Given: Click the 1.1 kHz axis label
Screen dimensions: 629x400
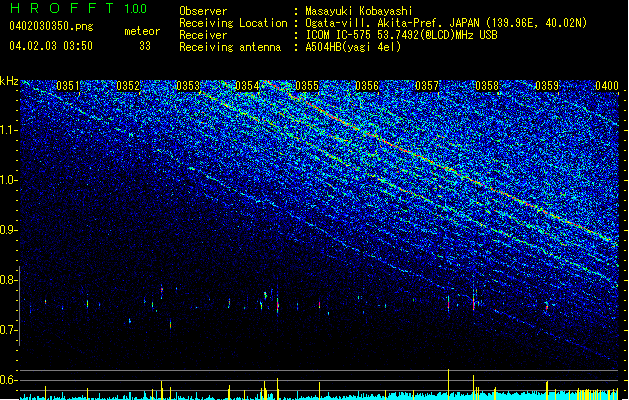Looking at the screenshot, I should [x=9, y=130].
